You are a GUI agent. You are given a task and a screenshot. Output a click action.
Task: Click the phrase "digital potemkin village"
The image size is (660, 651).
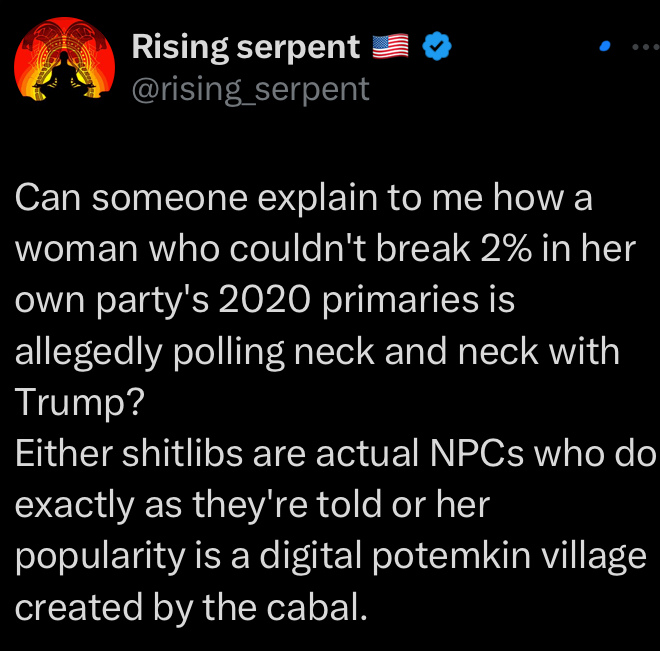pos(452,557)
